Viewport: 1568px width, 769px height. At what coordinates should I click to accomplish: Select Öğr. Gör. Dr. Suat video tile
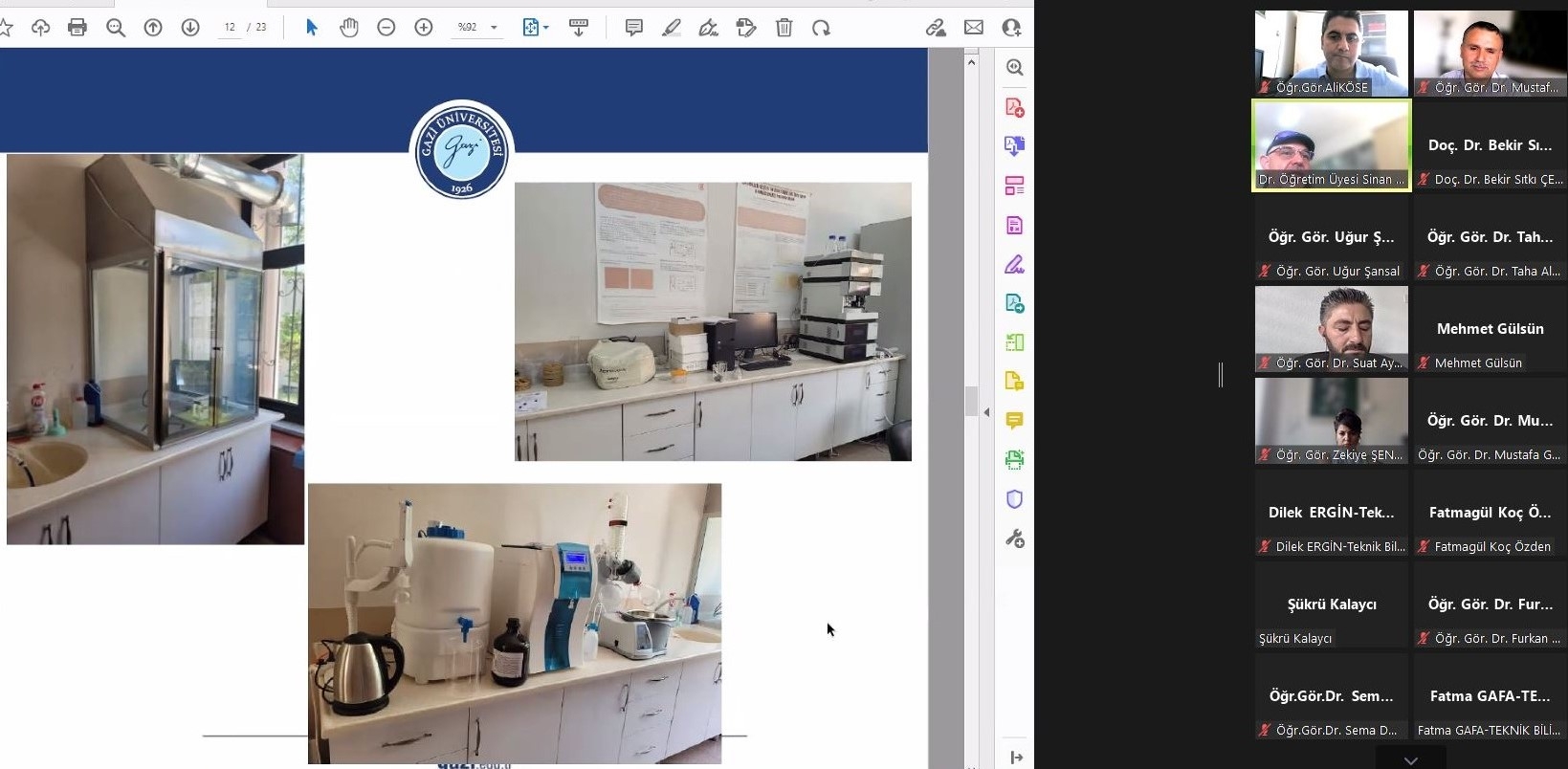click(1331, 329)
